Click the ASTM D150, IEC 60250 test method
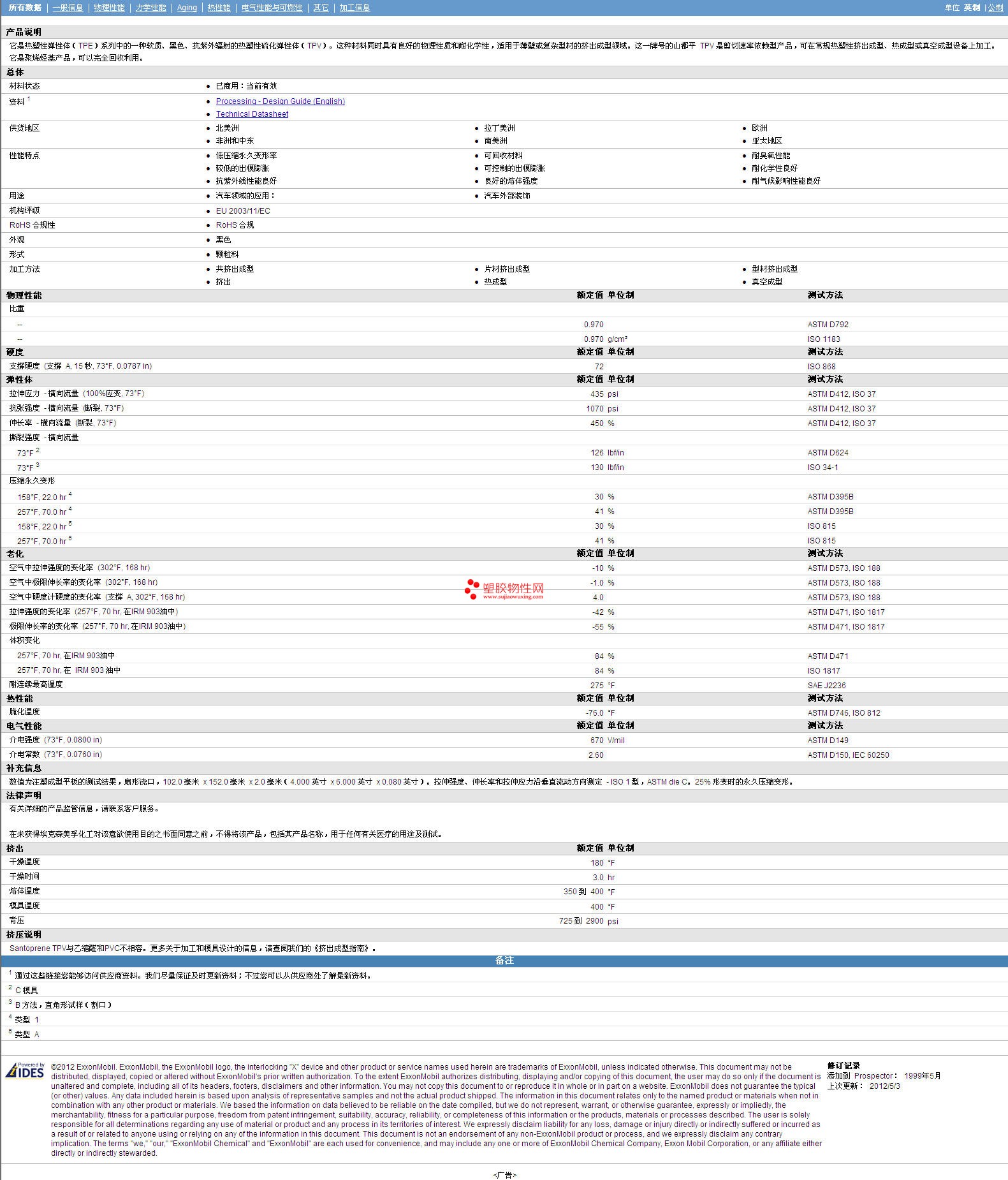Viewport: 1008px width, 1180px height. click(x=848, y=755)
